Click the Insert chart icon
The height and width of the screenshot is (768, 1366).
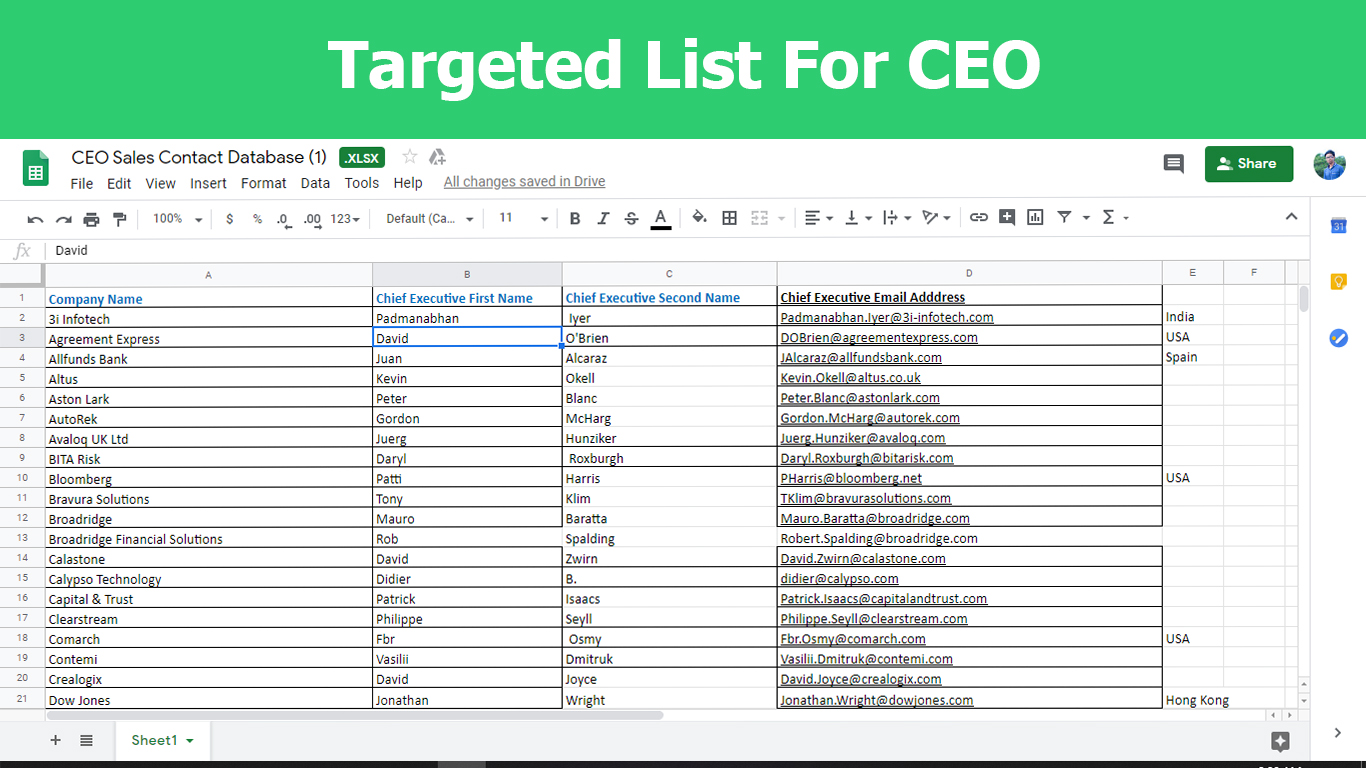(1035, 218)
